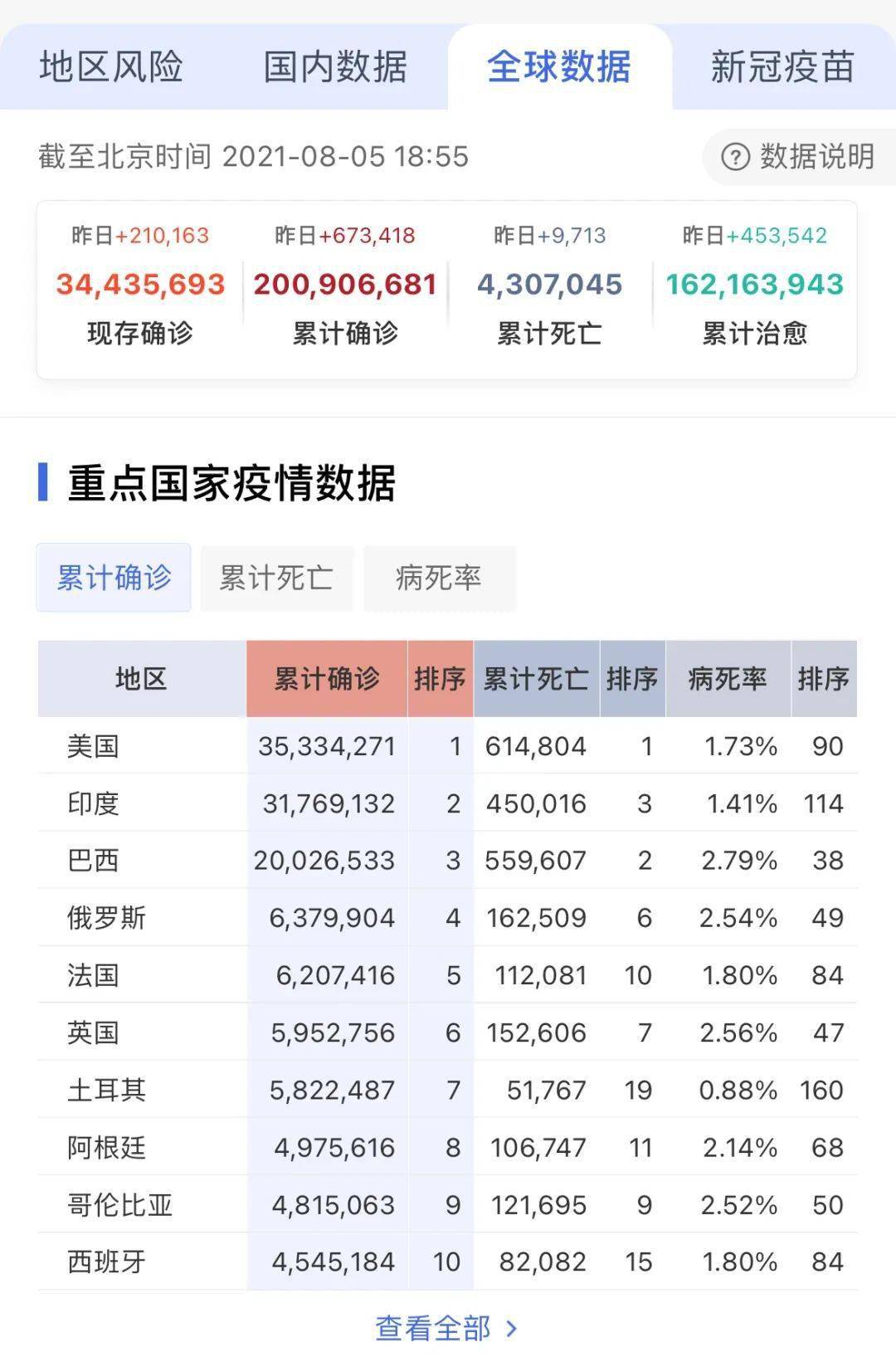Select the 累计死亡 filter tab

(277, 578)
